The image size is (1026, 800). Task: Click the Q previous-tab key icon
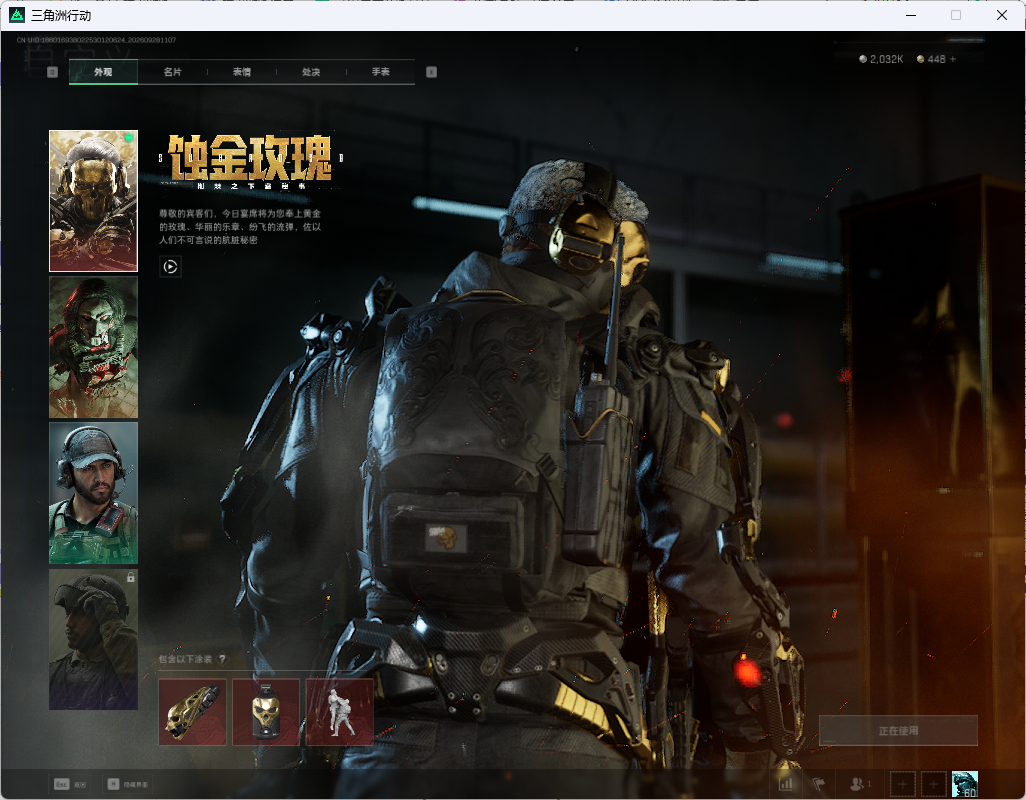(x=53, y=72)
